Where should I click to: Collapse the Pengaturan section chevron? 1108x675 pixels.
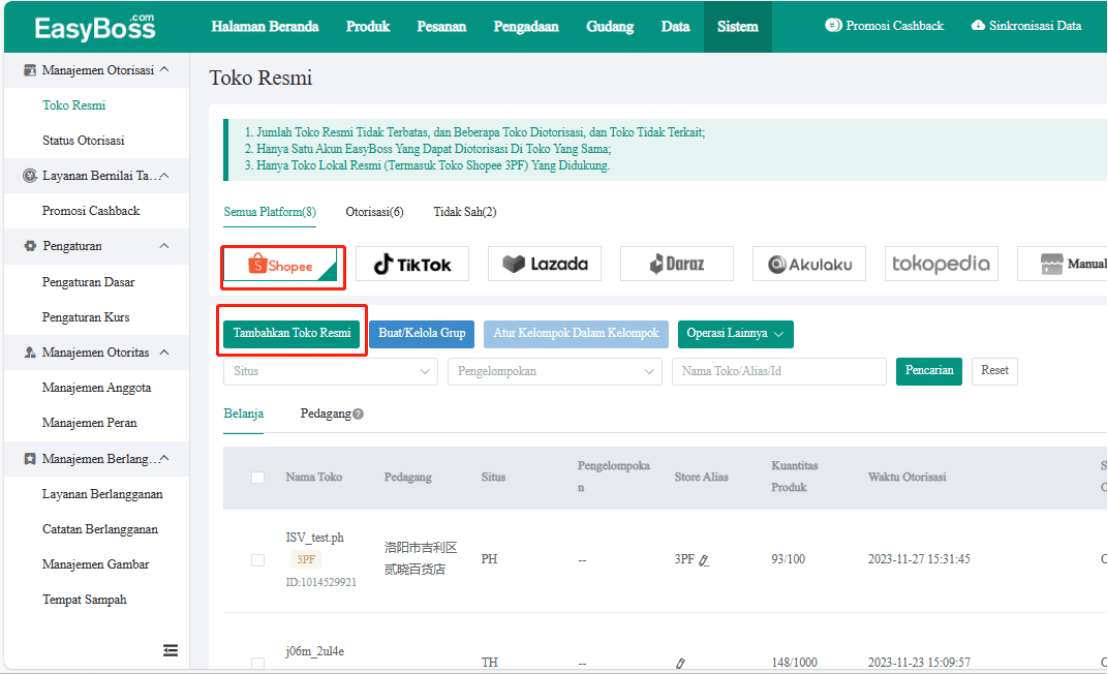165,246
